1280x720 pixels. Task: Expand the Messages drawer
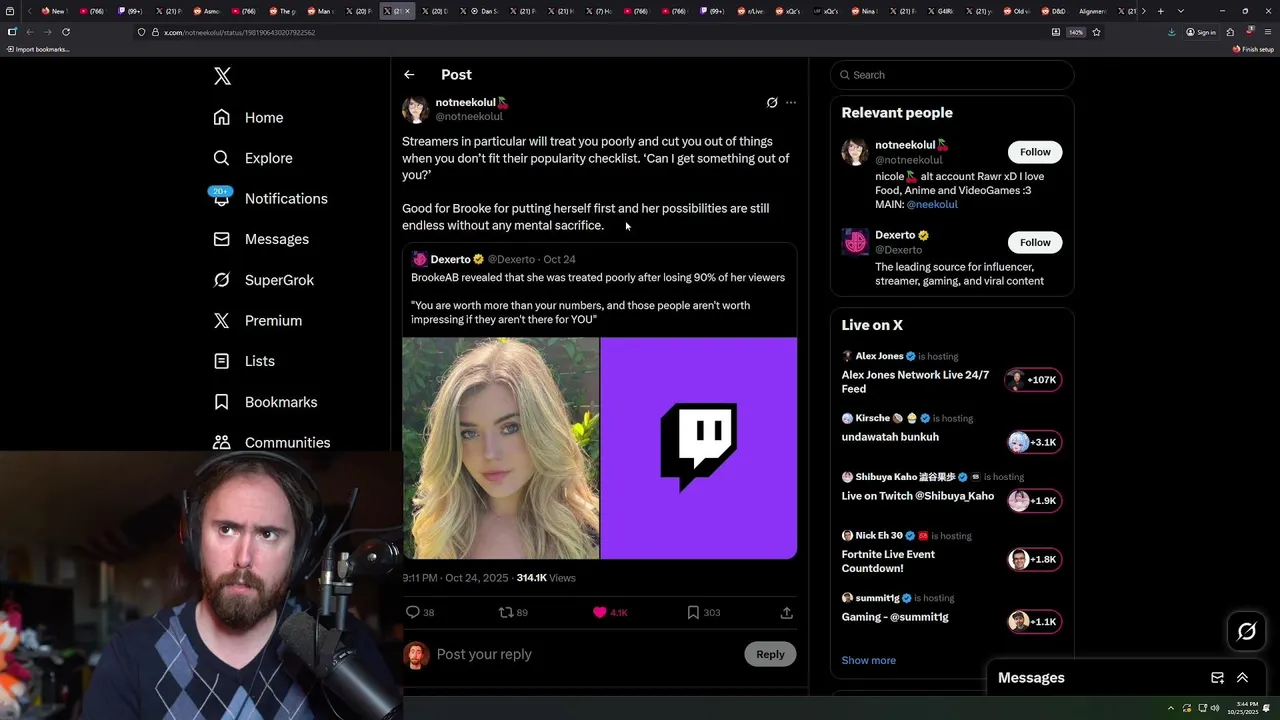(1242, 678)
